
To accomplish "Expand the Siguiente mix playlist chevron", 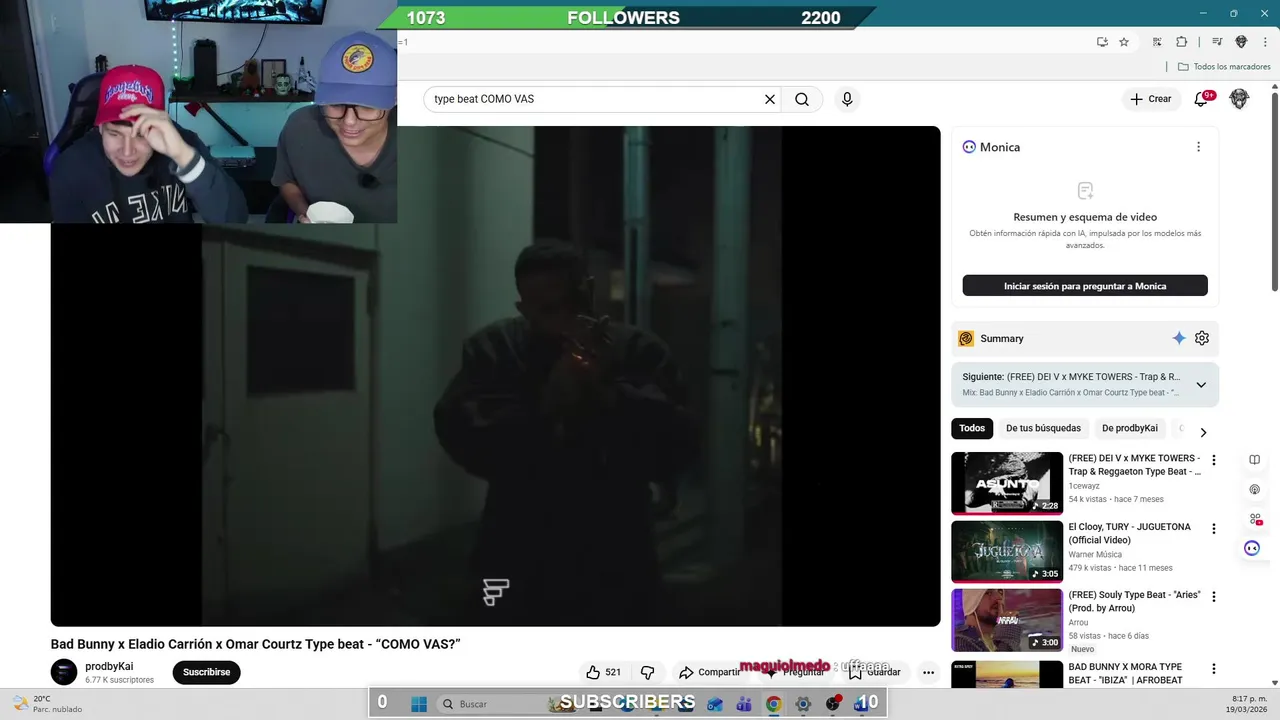I will pos(1201,385).
